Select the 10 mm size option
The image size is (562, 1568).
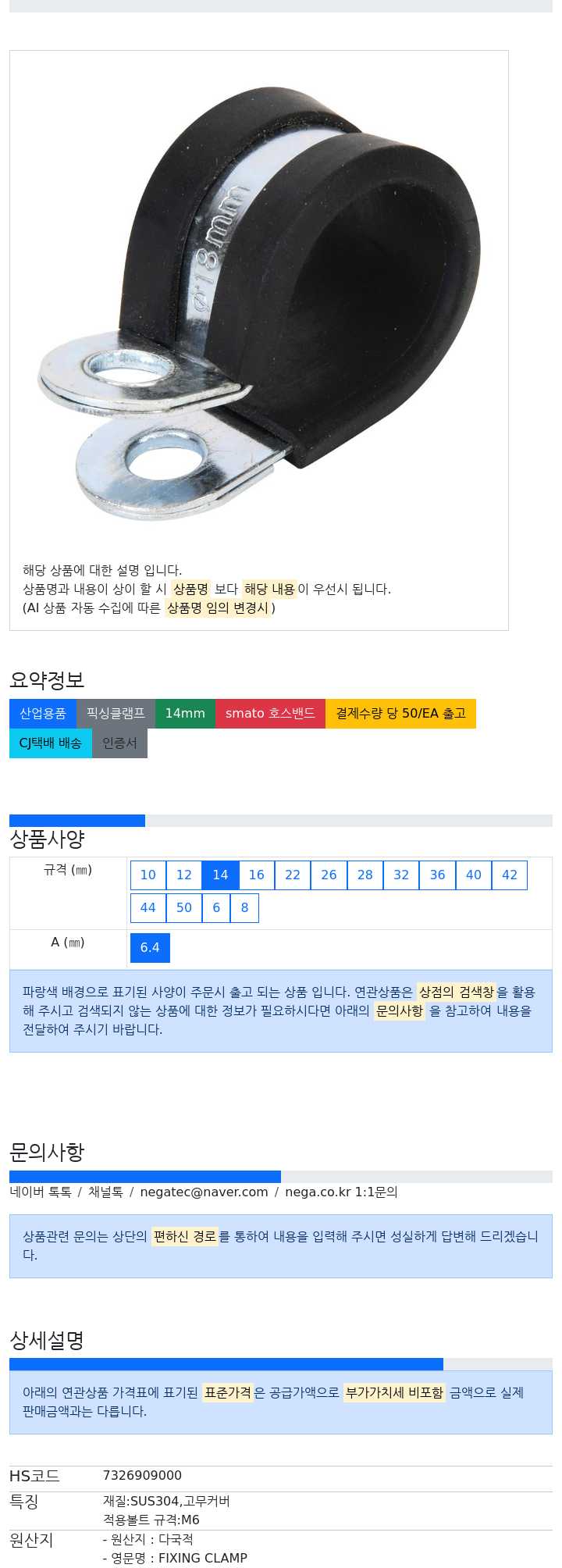pyautogui.click(x=148, y=875)
